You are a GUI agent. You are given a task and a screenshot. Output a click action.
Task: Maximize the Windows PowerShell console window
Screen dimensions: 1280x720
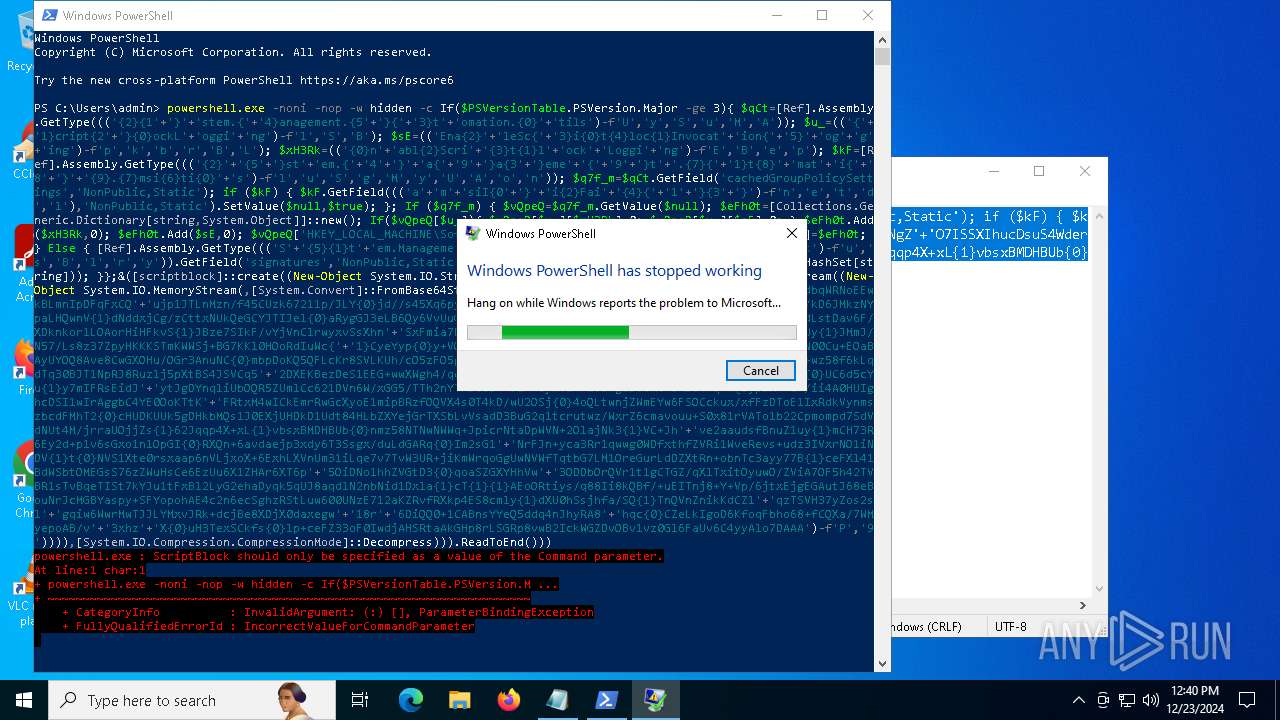[x=822, y=15]
